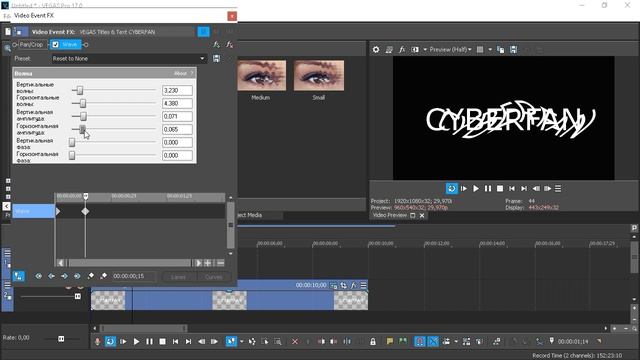This screenshot has height=360, width=640.
Task: Toggle sync cursor to media timeline button
Action: [x=18, y=276]
